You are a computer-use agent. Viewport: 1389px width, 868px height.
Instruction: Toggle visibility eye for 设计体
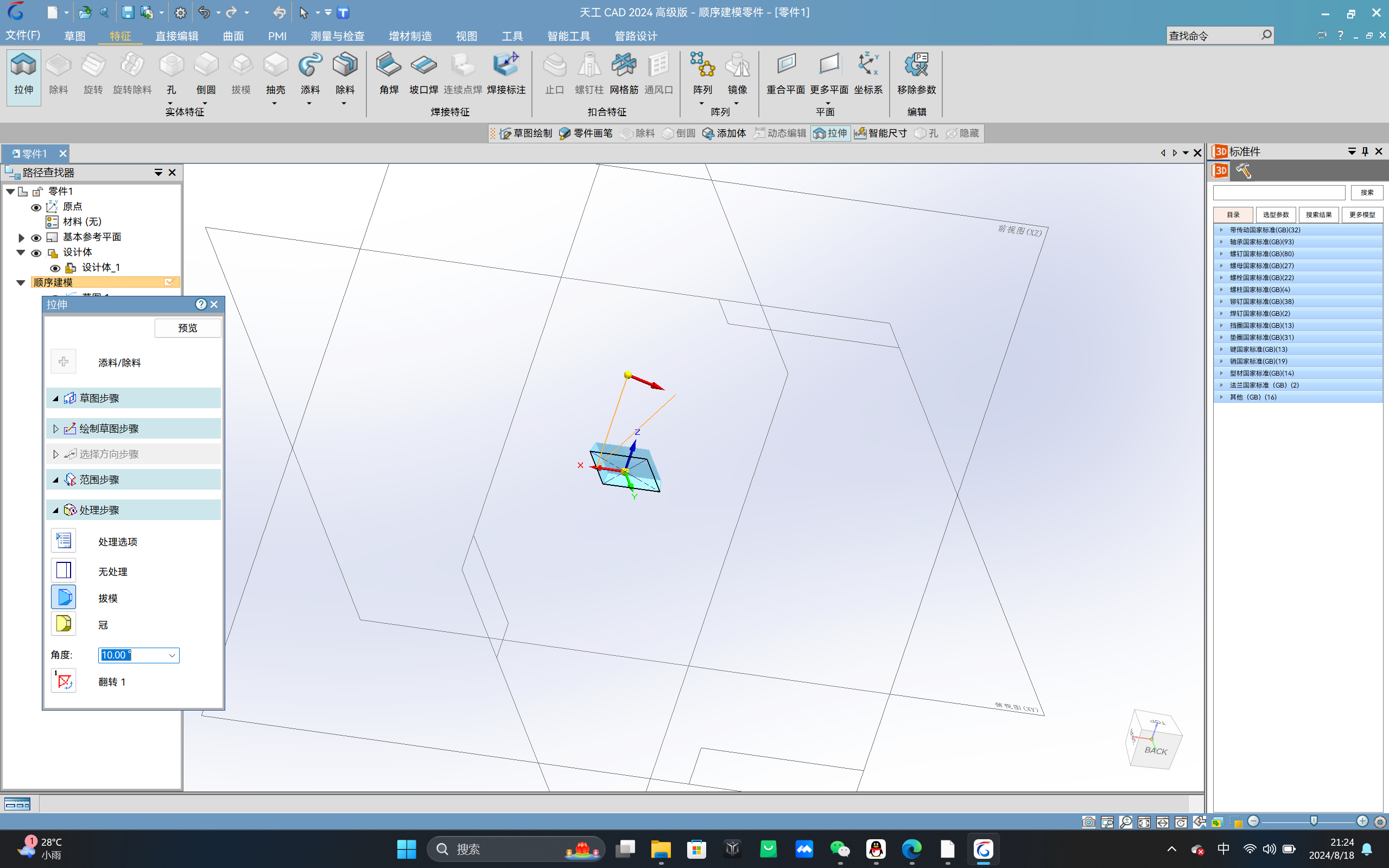pyautogui.click(x=36, y=253)
